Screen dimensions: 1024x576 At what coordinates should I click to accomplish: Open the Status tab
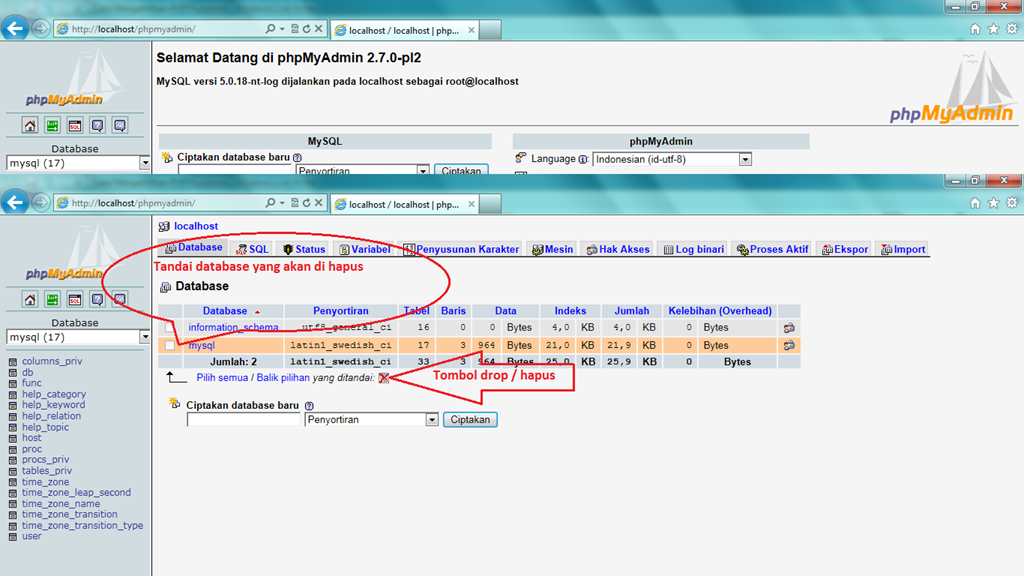304,249
